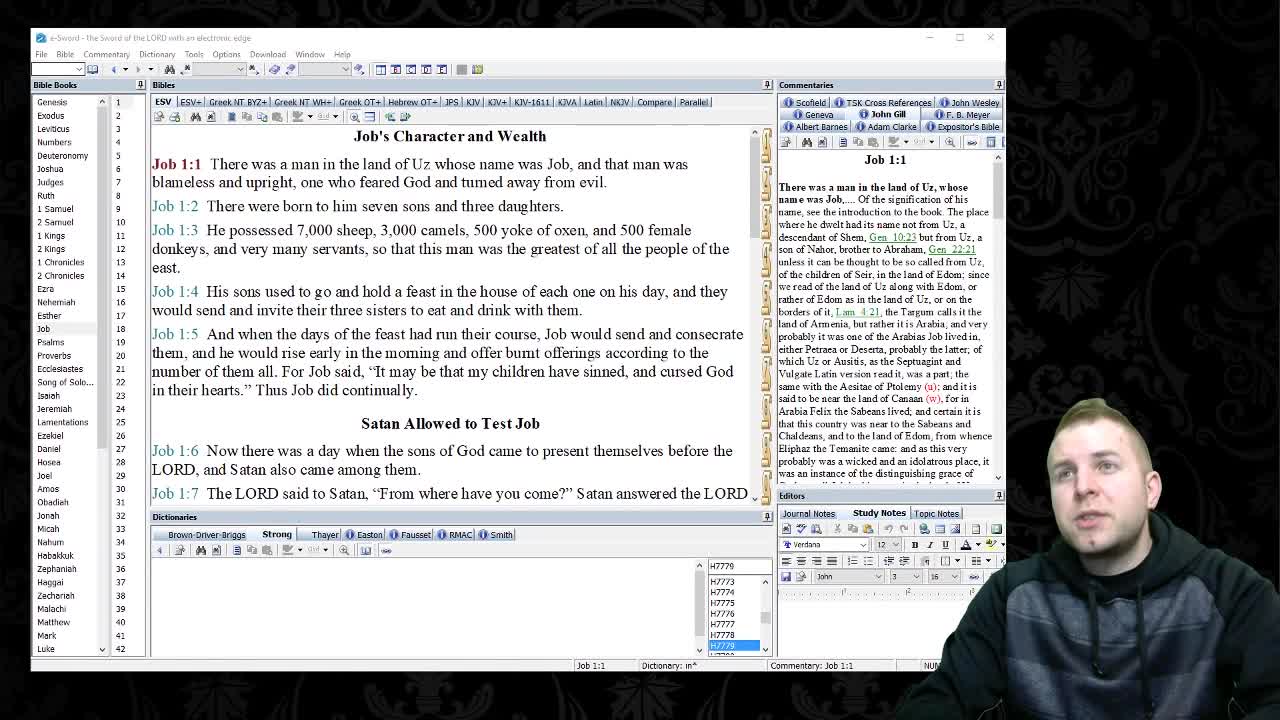Pin the Editors panel

click(999, 496)
